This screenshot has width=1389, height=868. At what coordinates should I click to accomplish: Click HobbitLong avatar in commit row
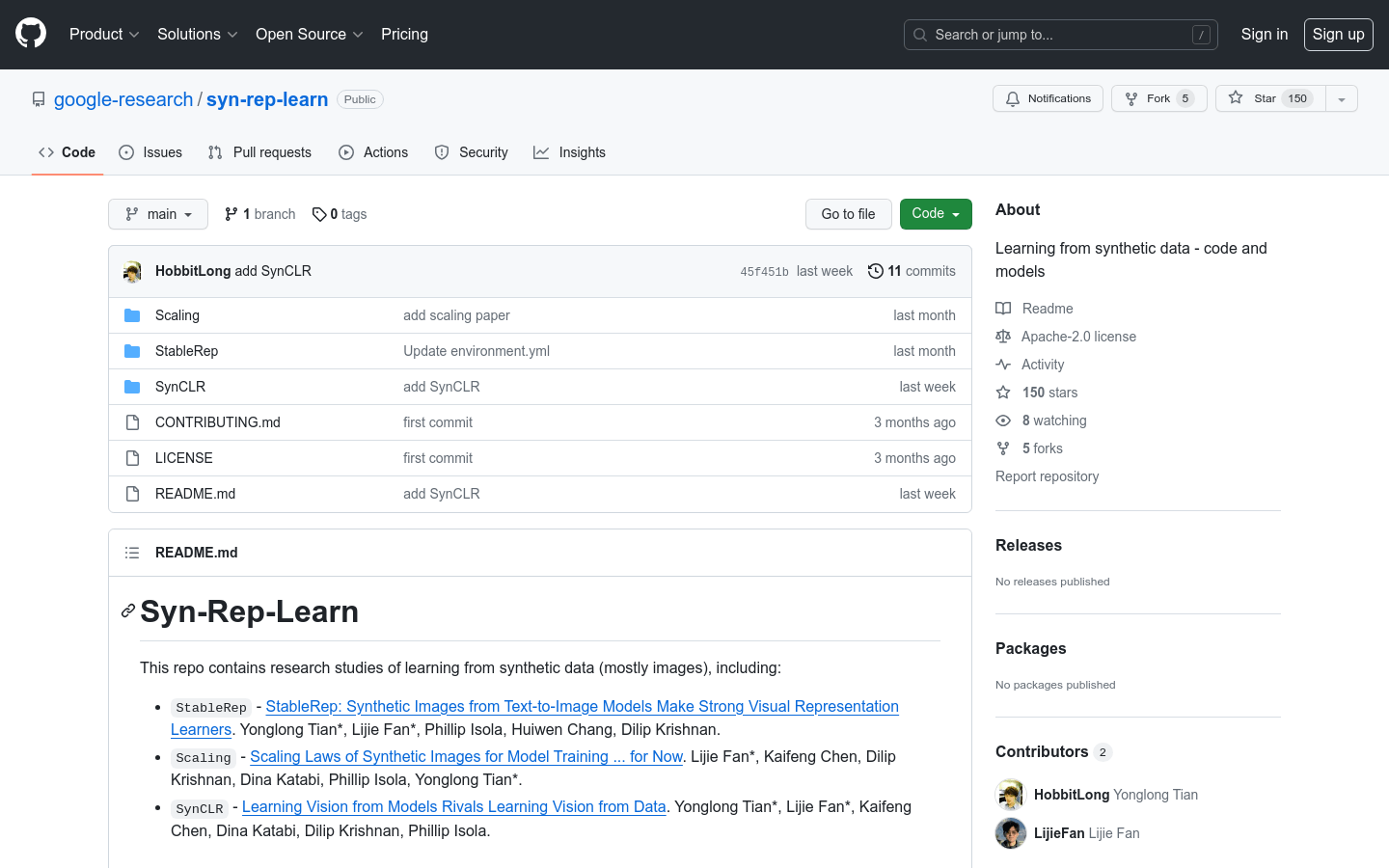133,272
